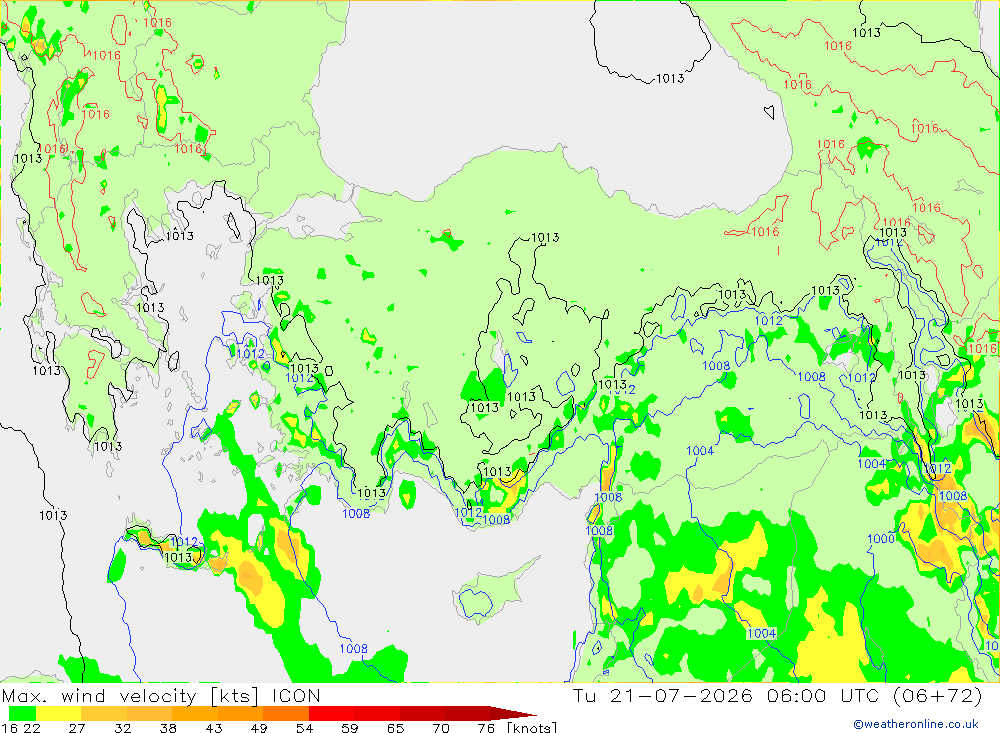Click the legend value '32'
This screenshot has height=733, width=1000.
(x=122, y=728)
